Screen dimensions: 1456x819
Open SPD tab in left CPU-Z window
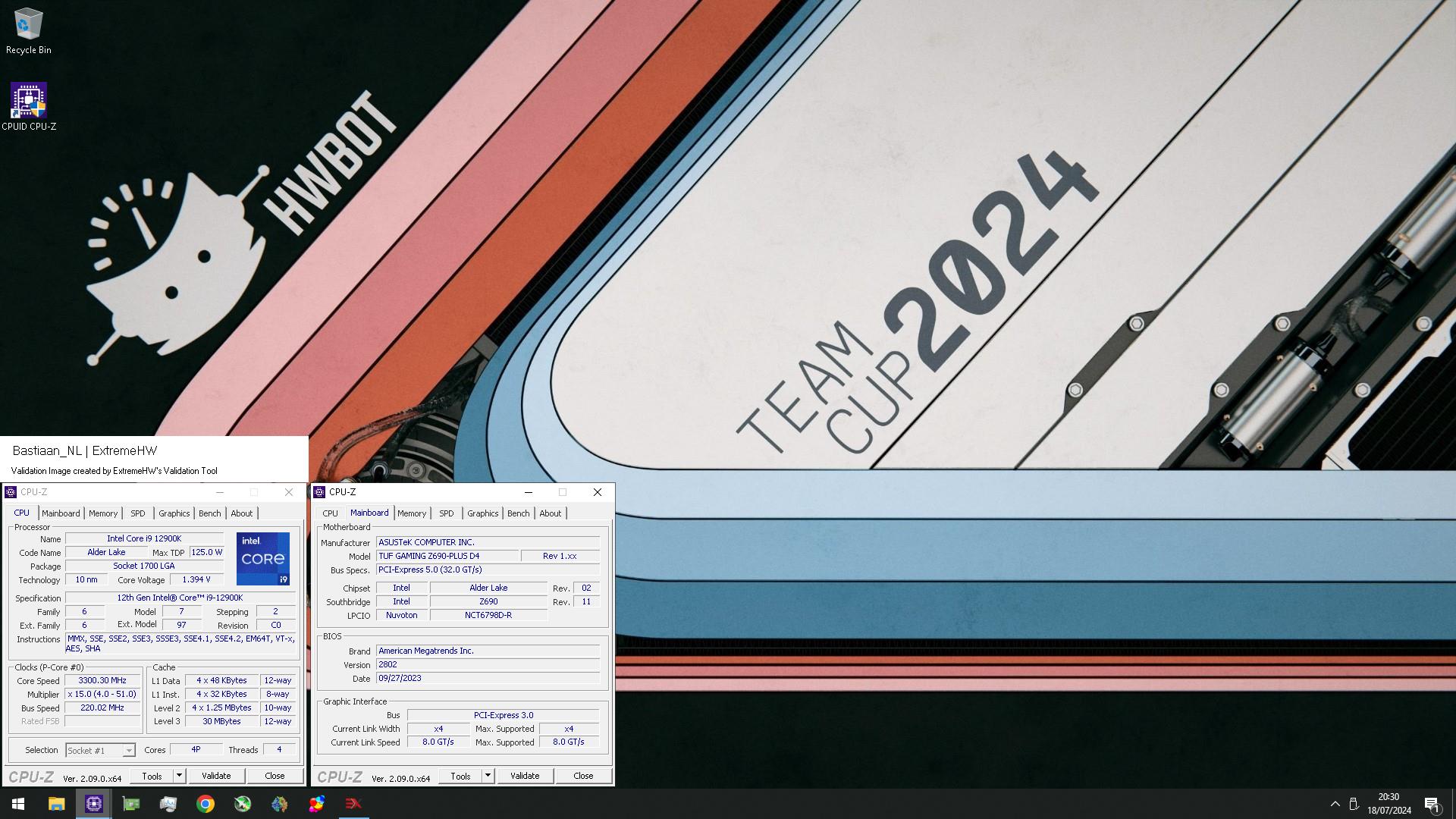tap(137, 513)
